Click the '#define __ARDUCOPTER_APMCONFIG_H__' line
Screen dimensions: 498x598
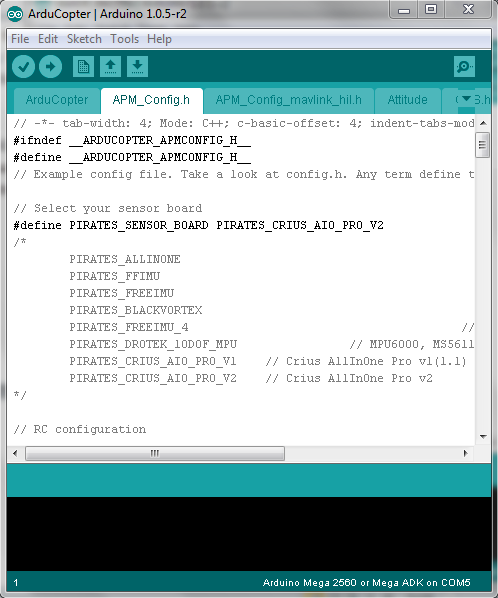132,157
